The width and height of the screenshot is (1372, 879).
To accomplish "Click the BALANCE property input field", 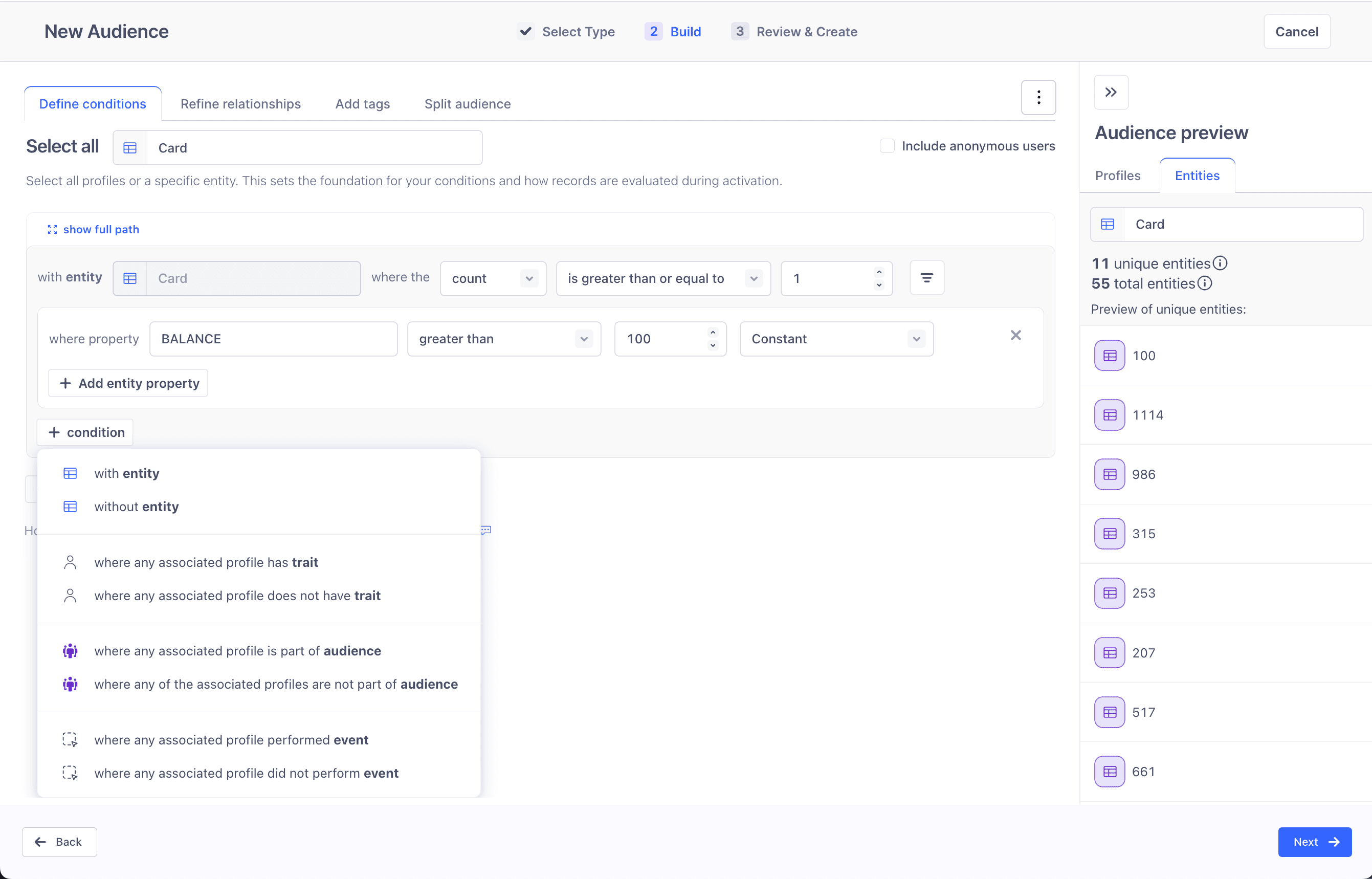I will click(x=273, y=339).
